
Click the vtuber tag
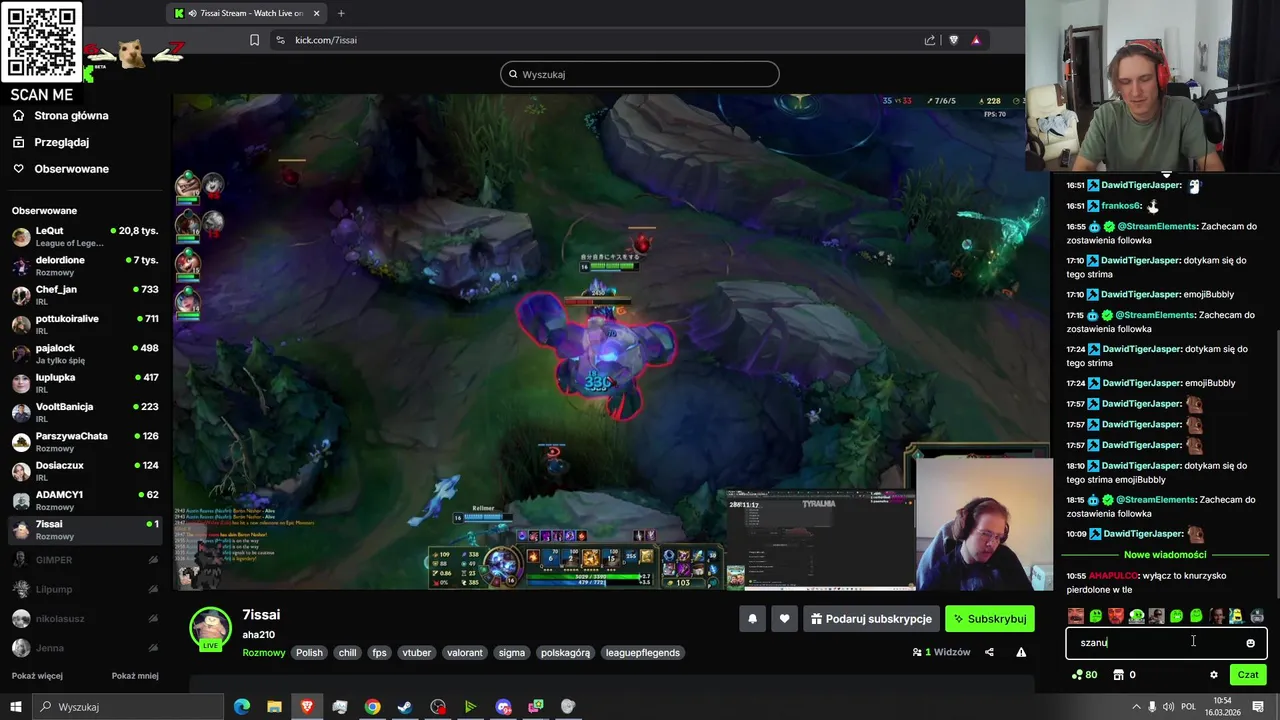[x=417, y=653]
